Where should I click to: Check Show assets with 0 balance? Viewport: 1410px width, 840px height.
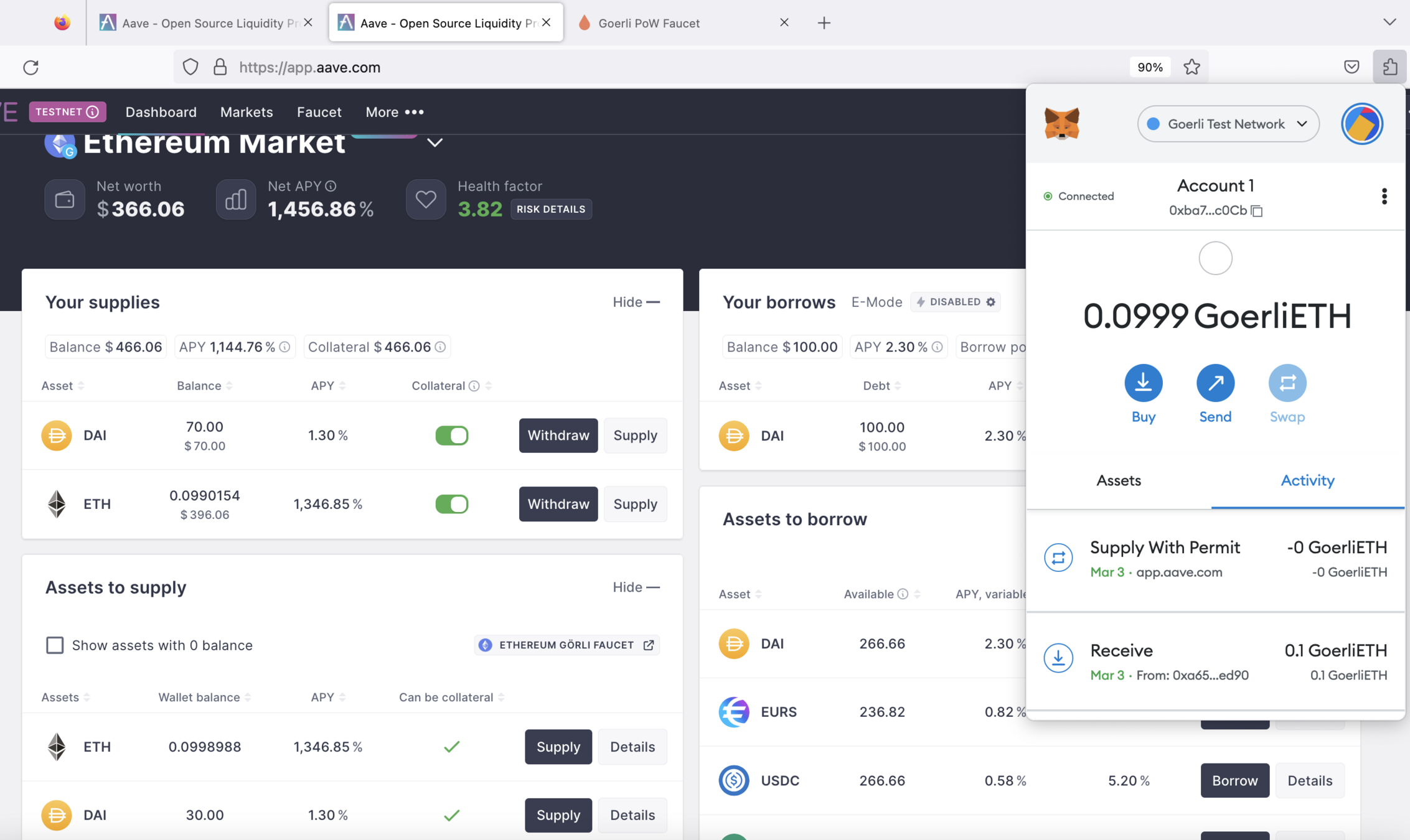pos(55,645)
